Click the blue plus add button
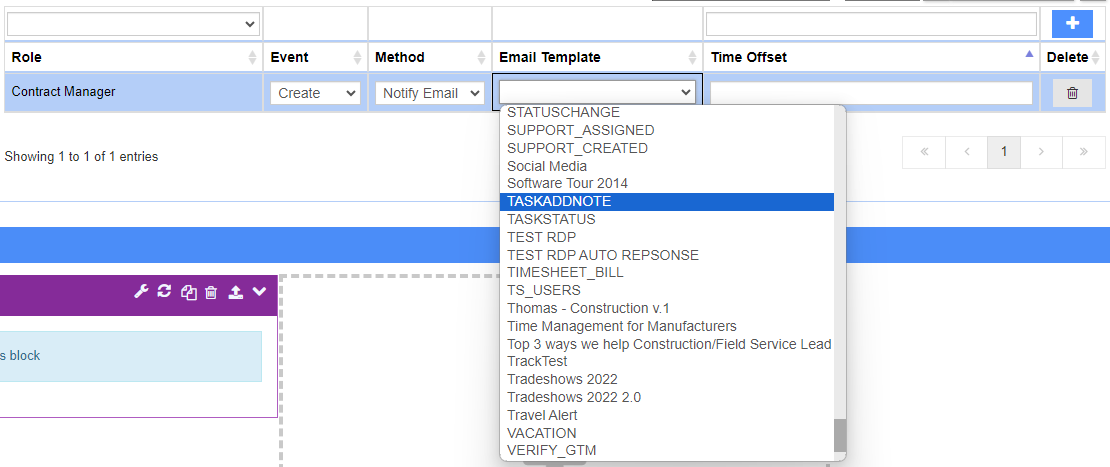The width and height of the screenshot is (1110, 467). [x=1072, y=23]
